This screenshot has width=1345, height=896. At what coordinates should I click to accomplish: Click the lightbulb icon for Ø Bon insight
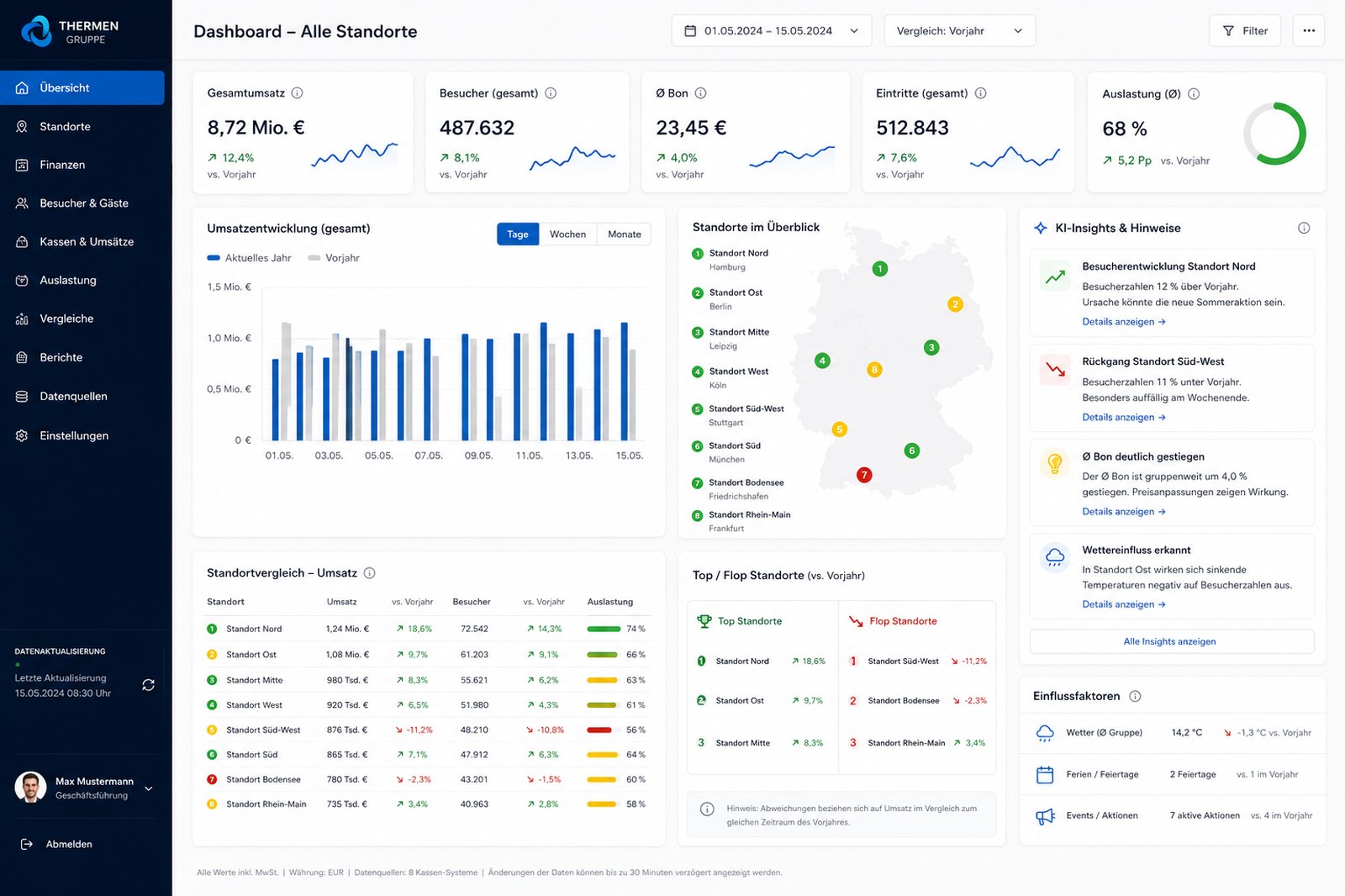(1055, 464)
